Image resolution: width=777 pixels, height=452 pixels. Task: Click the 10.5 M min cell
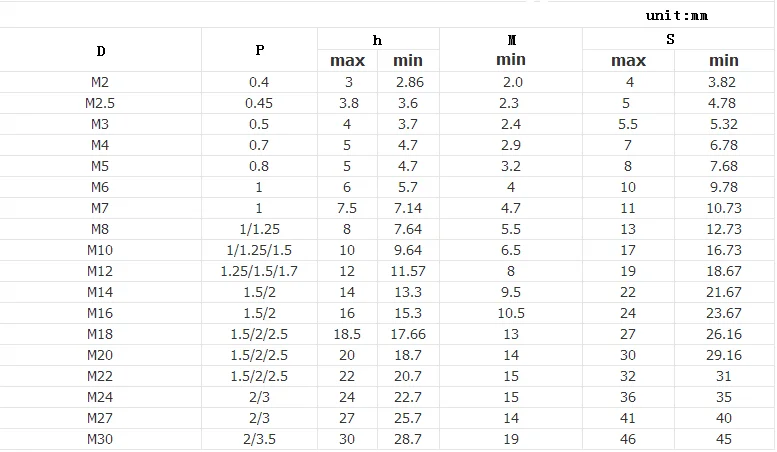click(x=511, y=313)
